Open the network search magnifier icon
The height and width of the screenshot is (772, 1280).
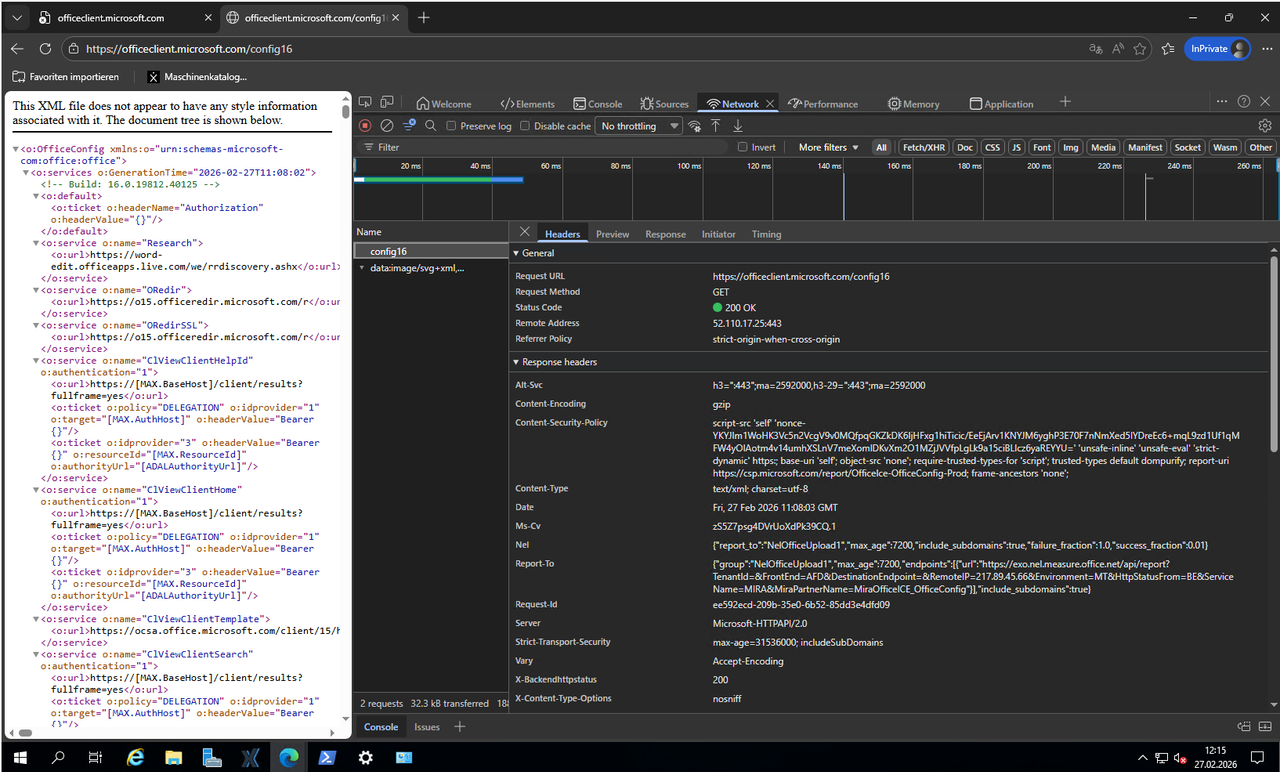430,126
